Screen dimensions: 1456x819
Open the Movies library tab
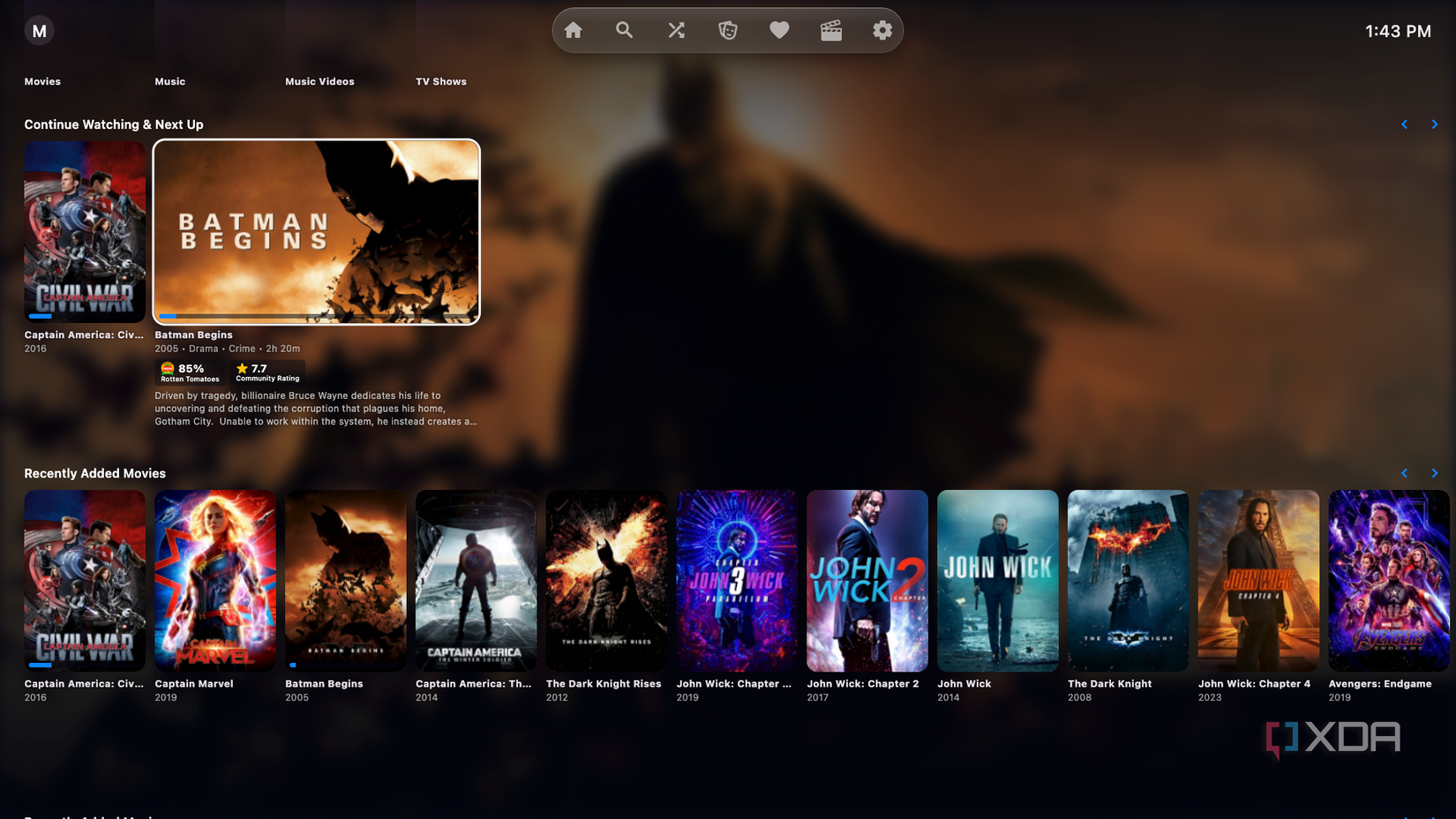(42, 81)
